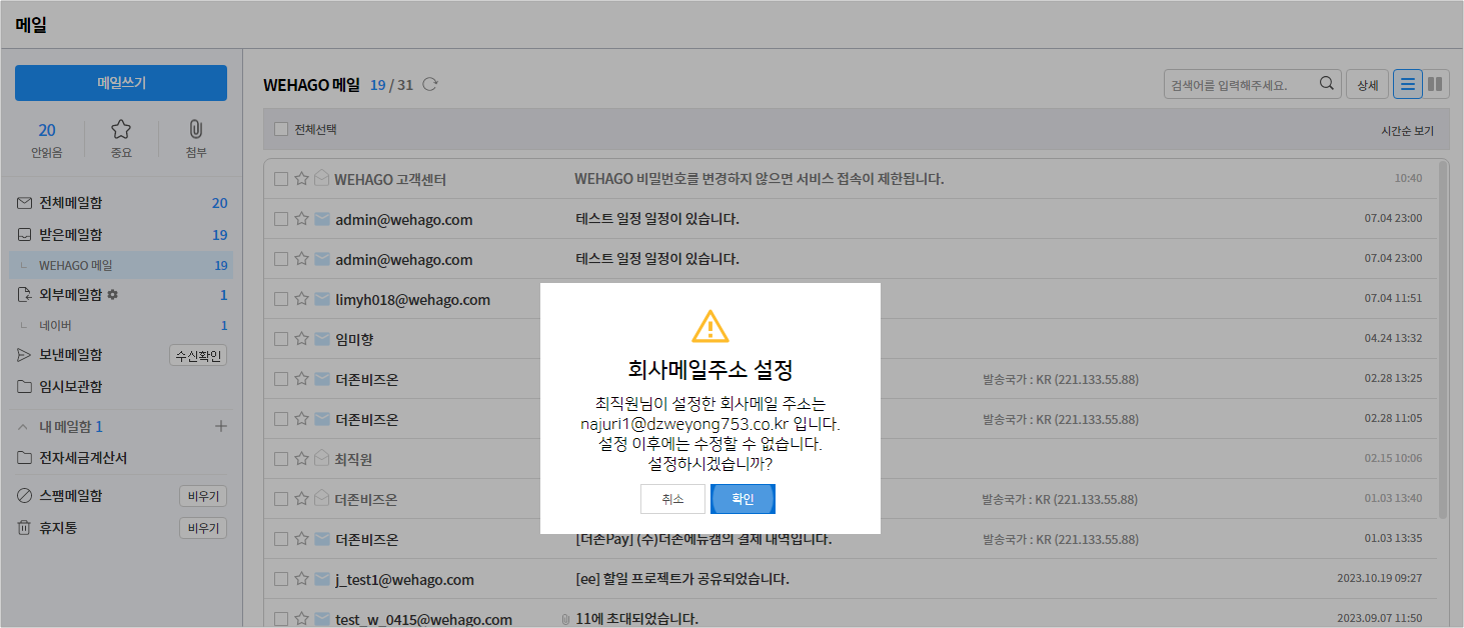Open the 받은메일함 folder
Screen dimensions: 1464x628
(x=70, y=235)
